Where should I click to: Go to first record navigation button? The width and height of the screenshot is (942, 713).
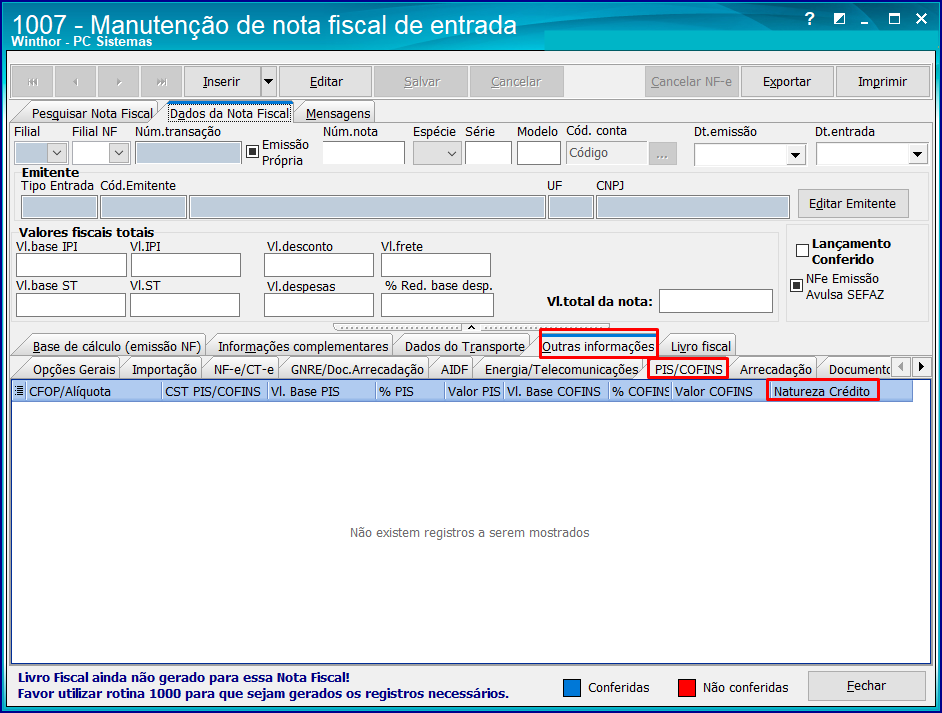pyautogui.click(x=33, y=82)
